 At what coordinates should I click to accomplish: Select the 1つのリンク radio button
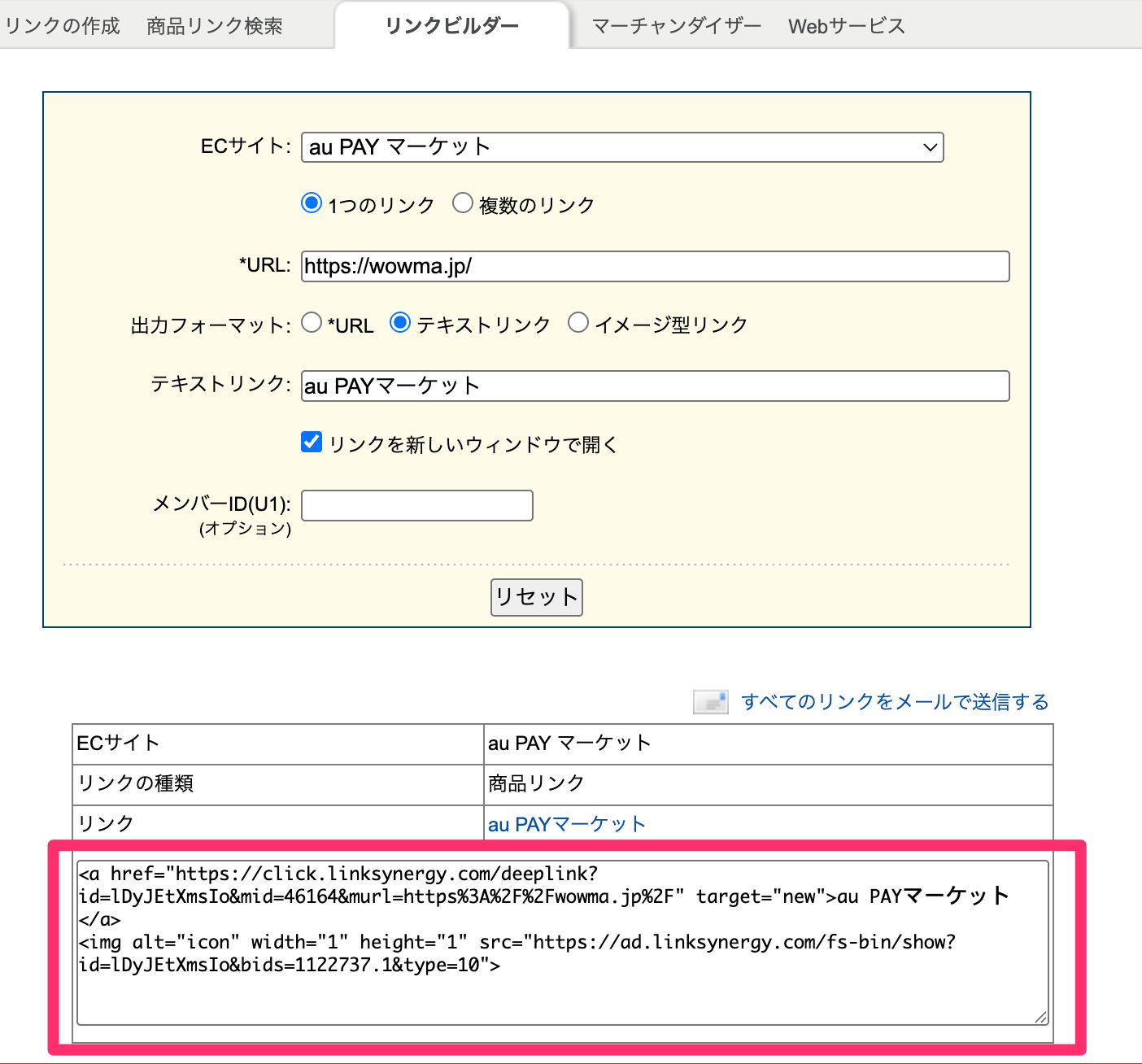[312, 203]
